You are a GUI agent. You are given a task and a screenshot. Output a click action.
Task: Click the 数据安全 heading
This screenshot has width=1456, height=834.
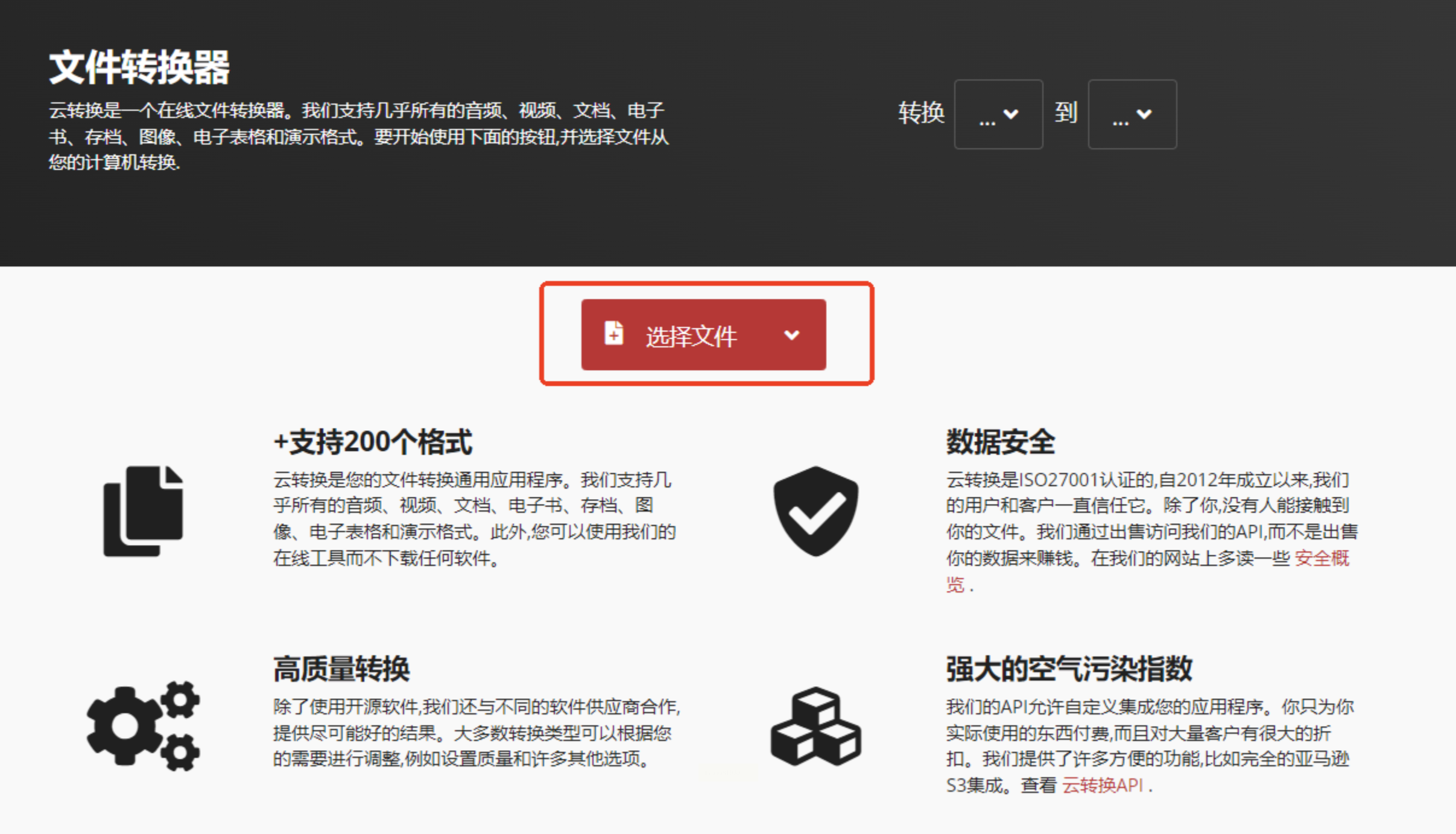1000,442
